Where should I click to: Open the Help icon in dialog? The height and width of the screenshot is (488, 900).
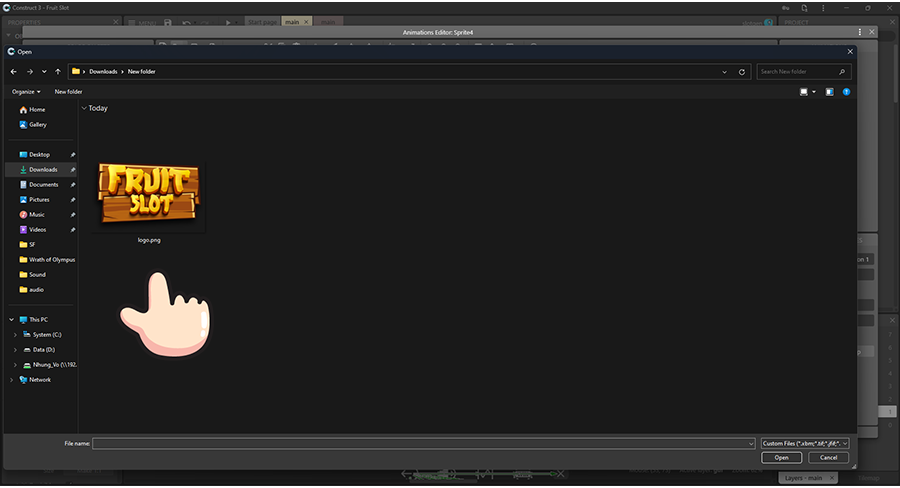846,91
